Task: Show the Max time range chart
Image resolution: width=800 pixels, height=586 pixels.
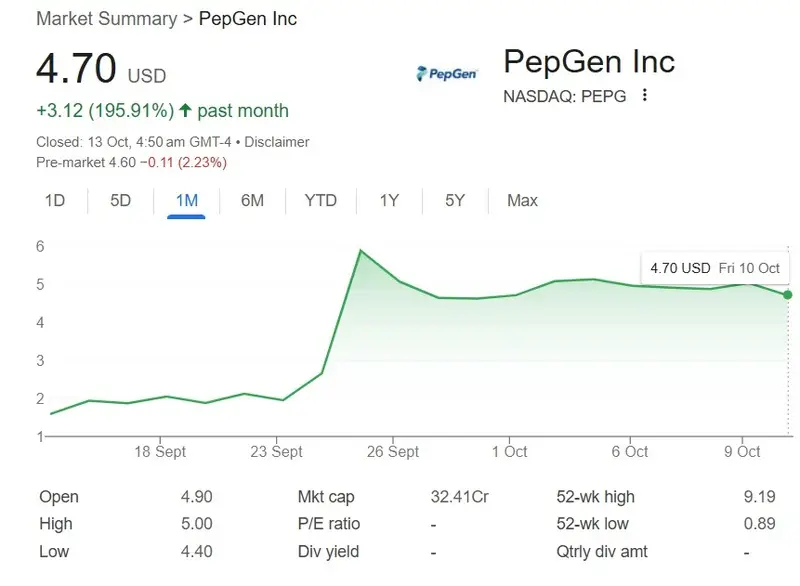Action: click(520, 201)
